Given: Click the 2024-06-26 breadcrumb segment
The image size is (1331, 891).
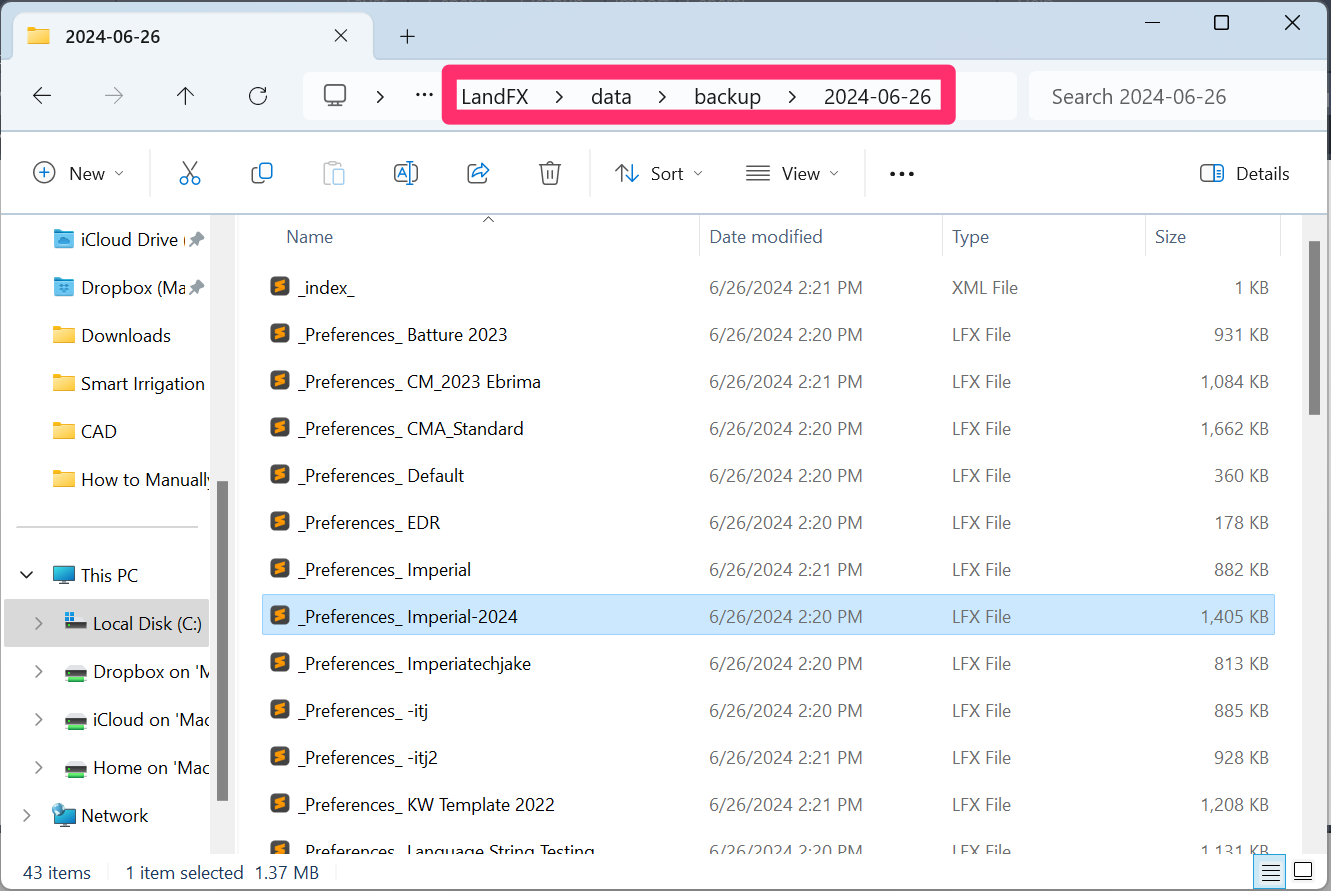Looking at the screenshot, I should coord(877,97).
